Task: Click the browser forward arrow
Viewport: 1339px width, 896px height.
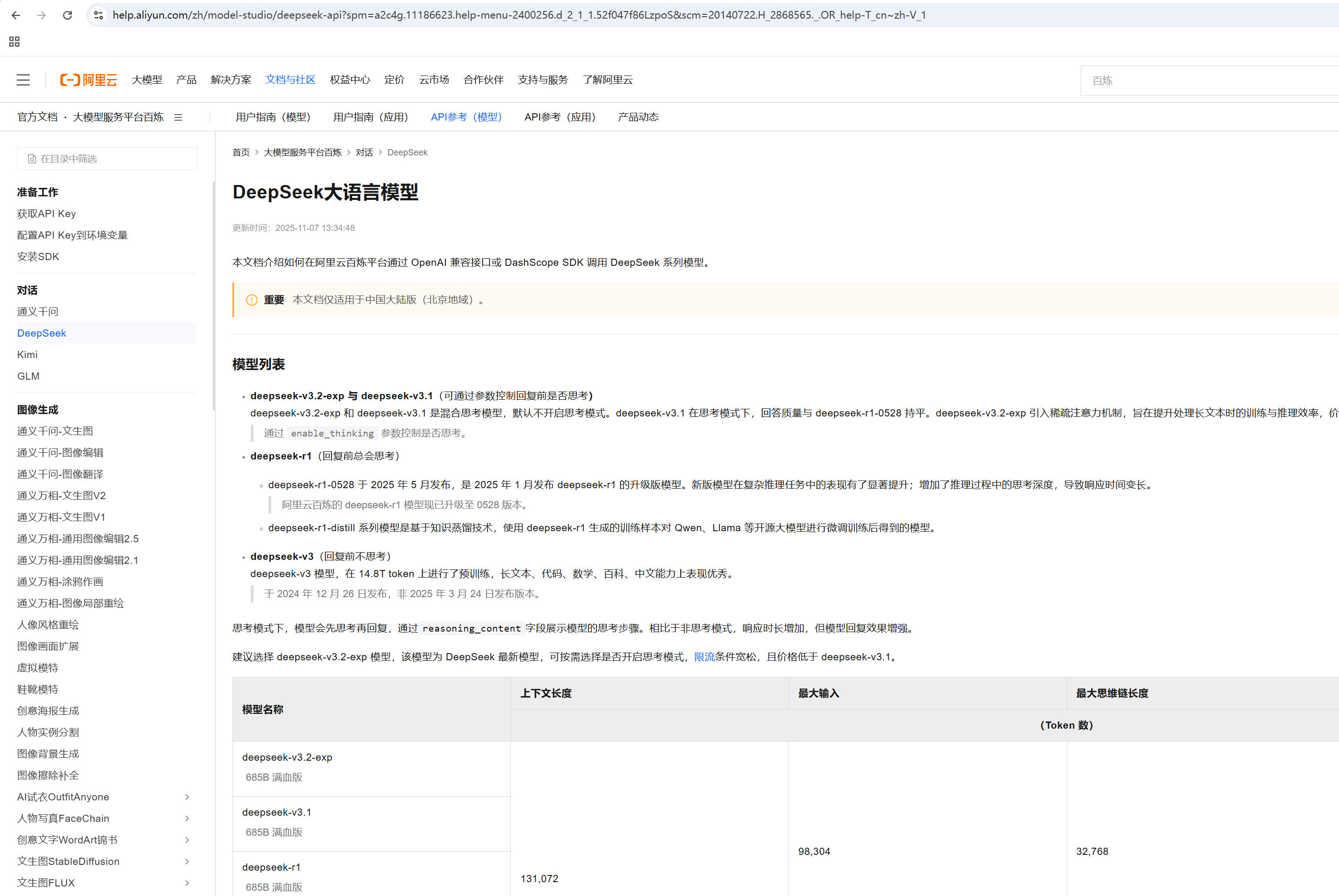Action: pyautogui.click(x=41, y=15)
